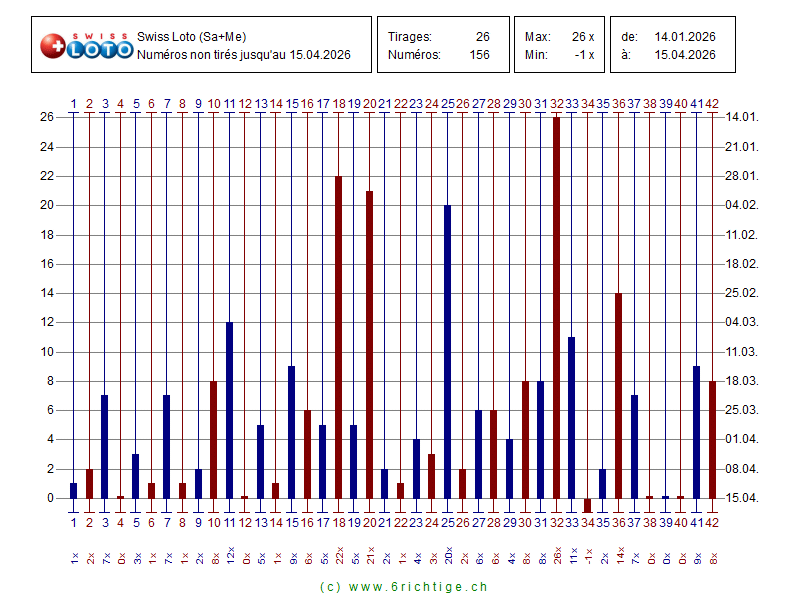Click the 26x count label under number 32

[x=557, y=555]
